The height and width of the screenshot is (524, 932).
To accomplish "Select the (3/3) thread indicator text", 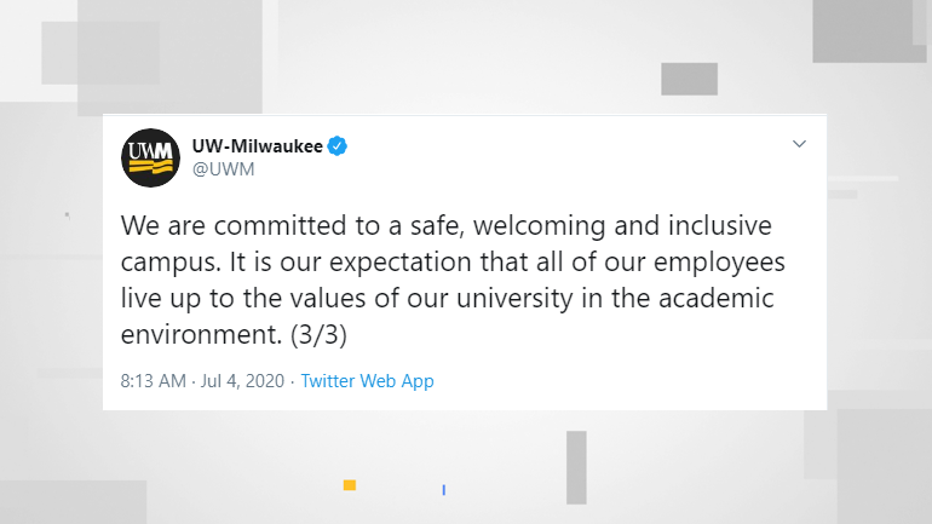I will (319, 334).
